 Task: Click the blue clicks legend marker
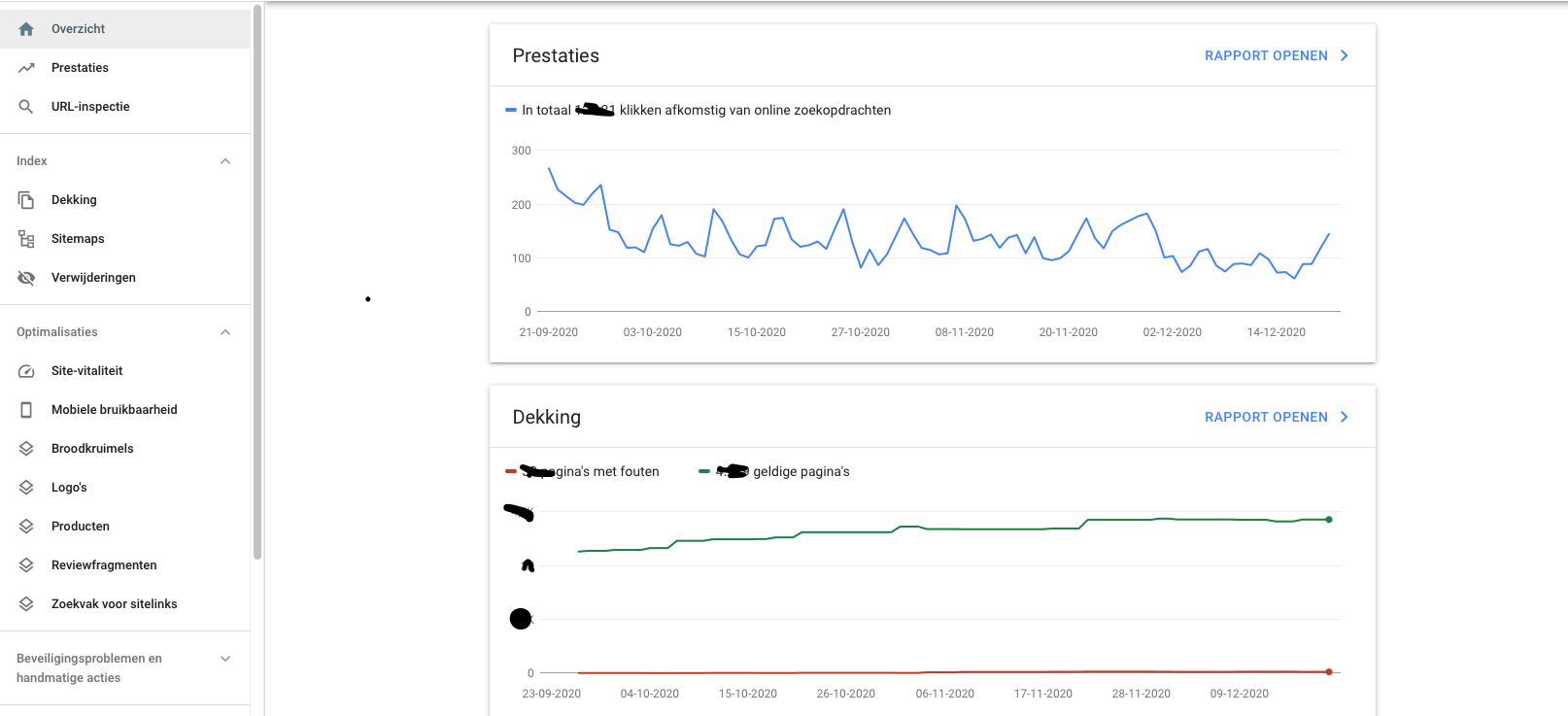click(x=511, y=111)
